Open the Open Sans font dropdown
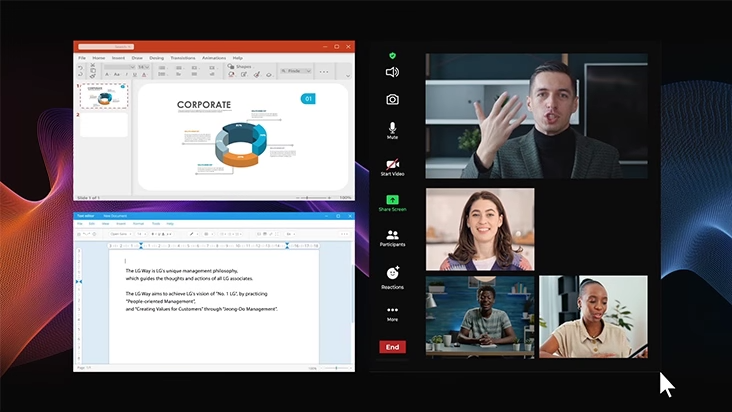 point(119,233)
